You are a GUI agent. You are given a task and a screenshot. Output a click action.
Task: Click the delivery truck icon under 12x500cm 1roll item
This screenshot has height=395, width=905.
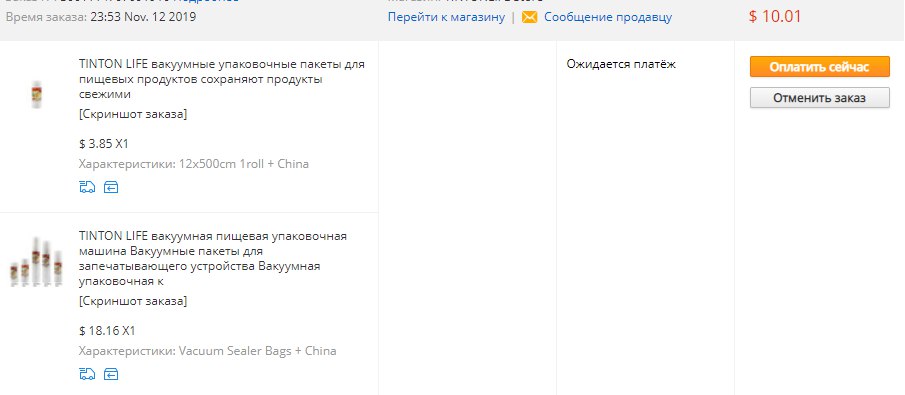click(87, 187)
